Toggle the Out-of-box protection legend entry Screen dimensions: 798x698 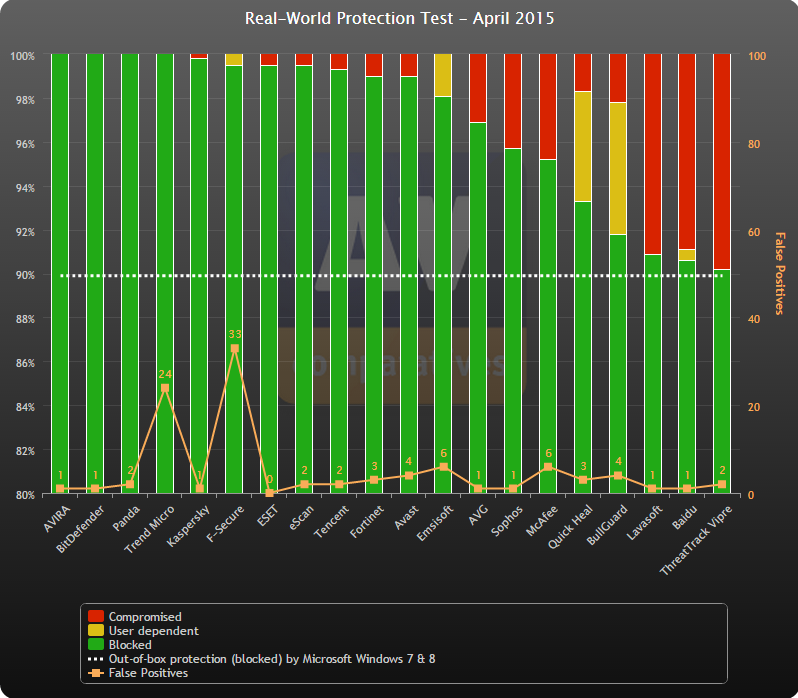point(272,659)
